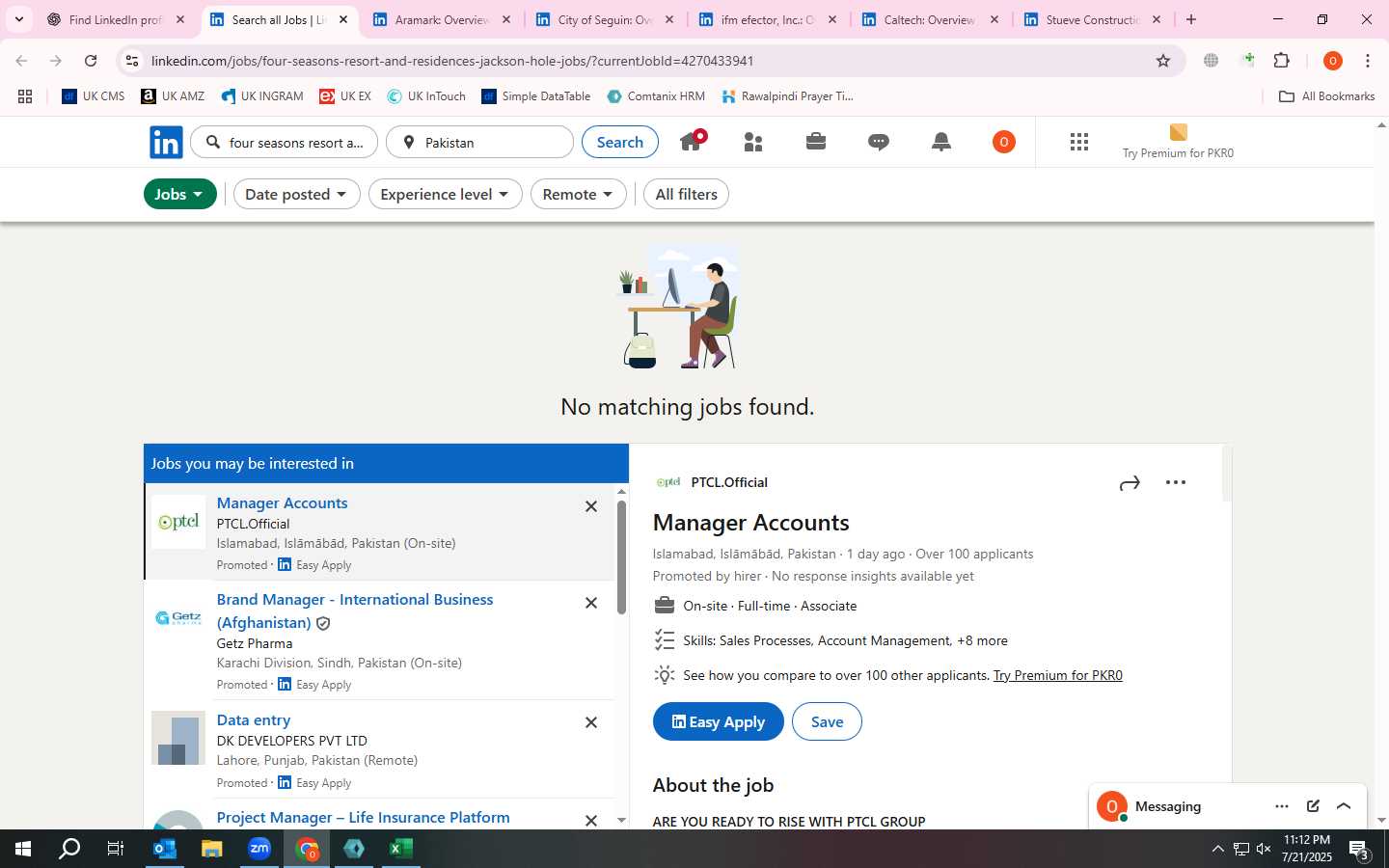Dismiss the Project Manager job card
1389x868 pixels.
coord(591,820)
